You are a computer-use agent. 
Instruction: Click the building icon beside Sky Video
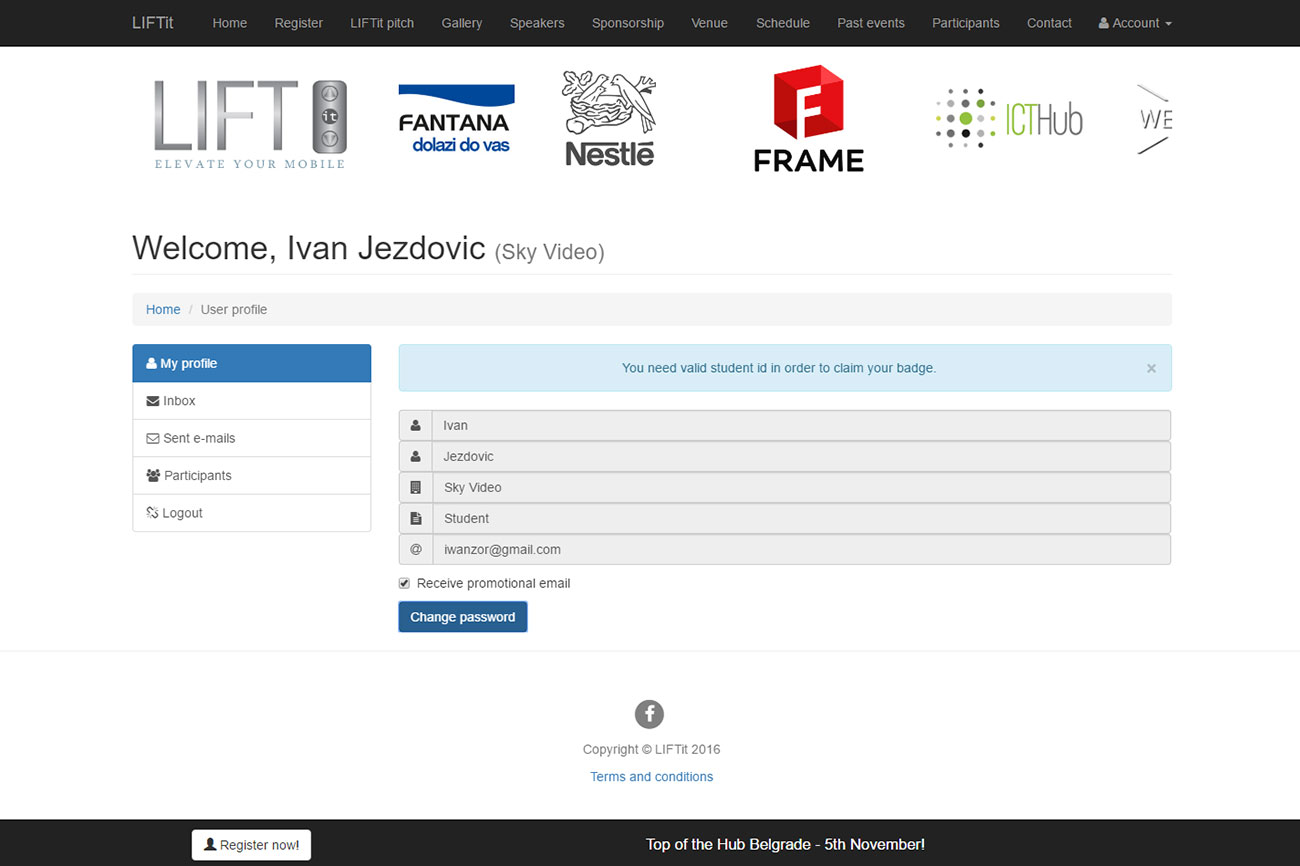(415, 487)
